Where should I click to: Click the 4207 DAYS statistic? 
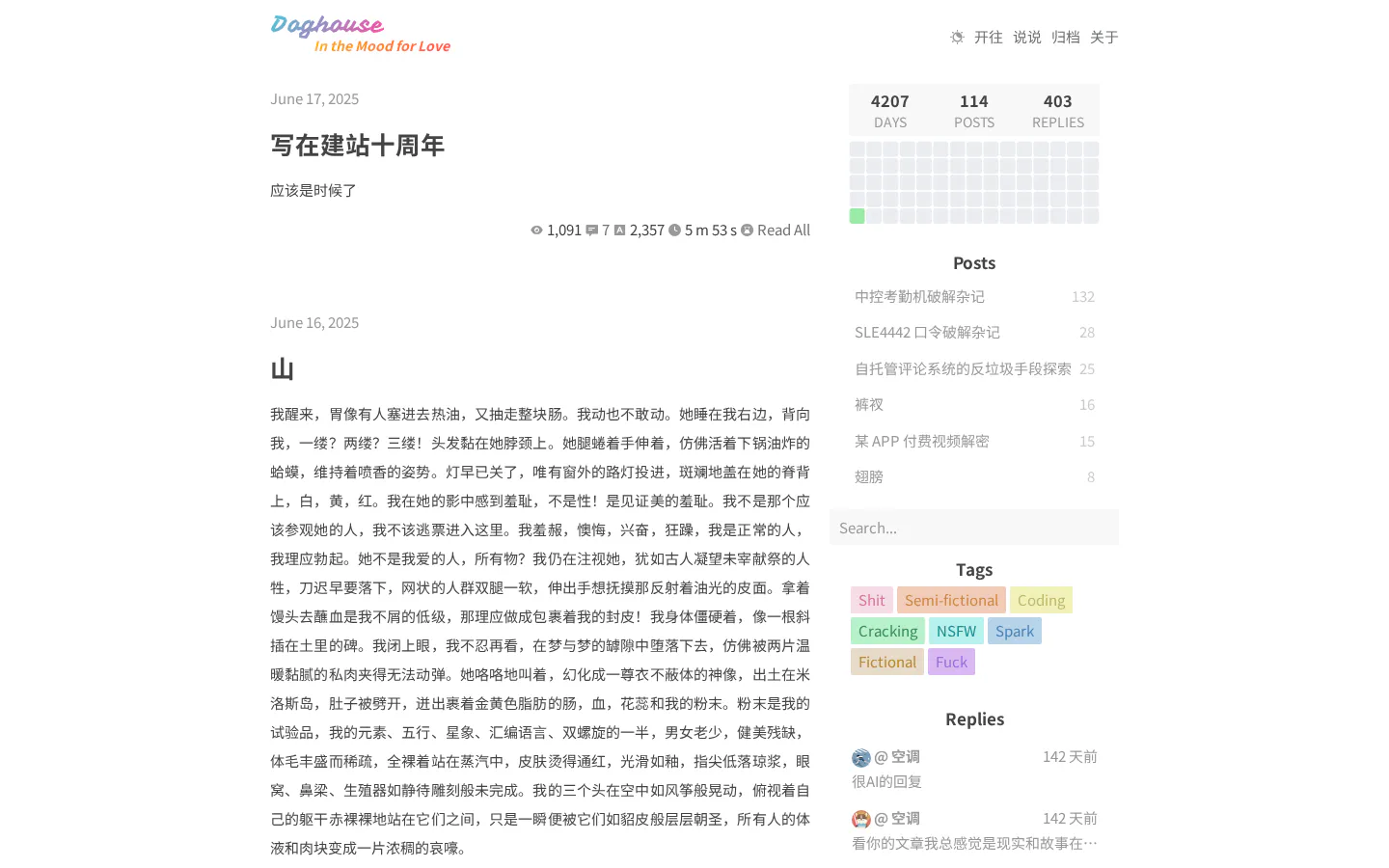(890, 111)
